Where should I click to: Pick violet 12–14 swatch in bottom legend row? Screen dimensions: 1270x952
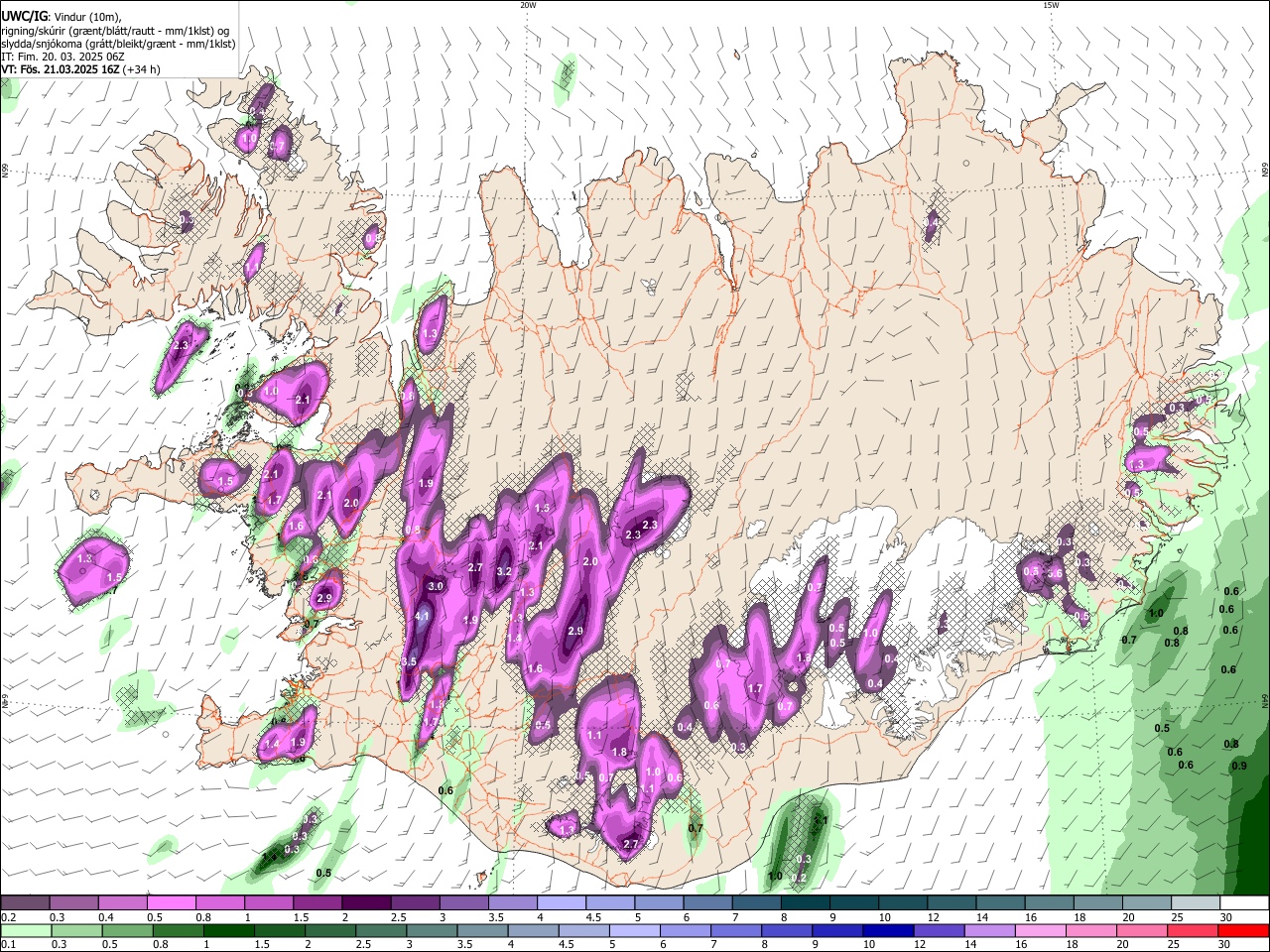(x=938, y=930)
